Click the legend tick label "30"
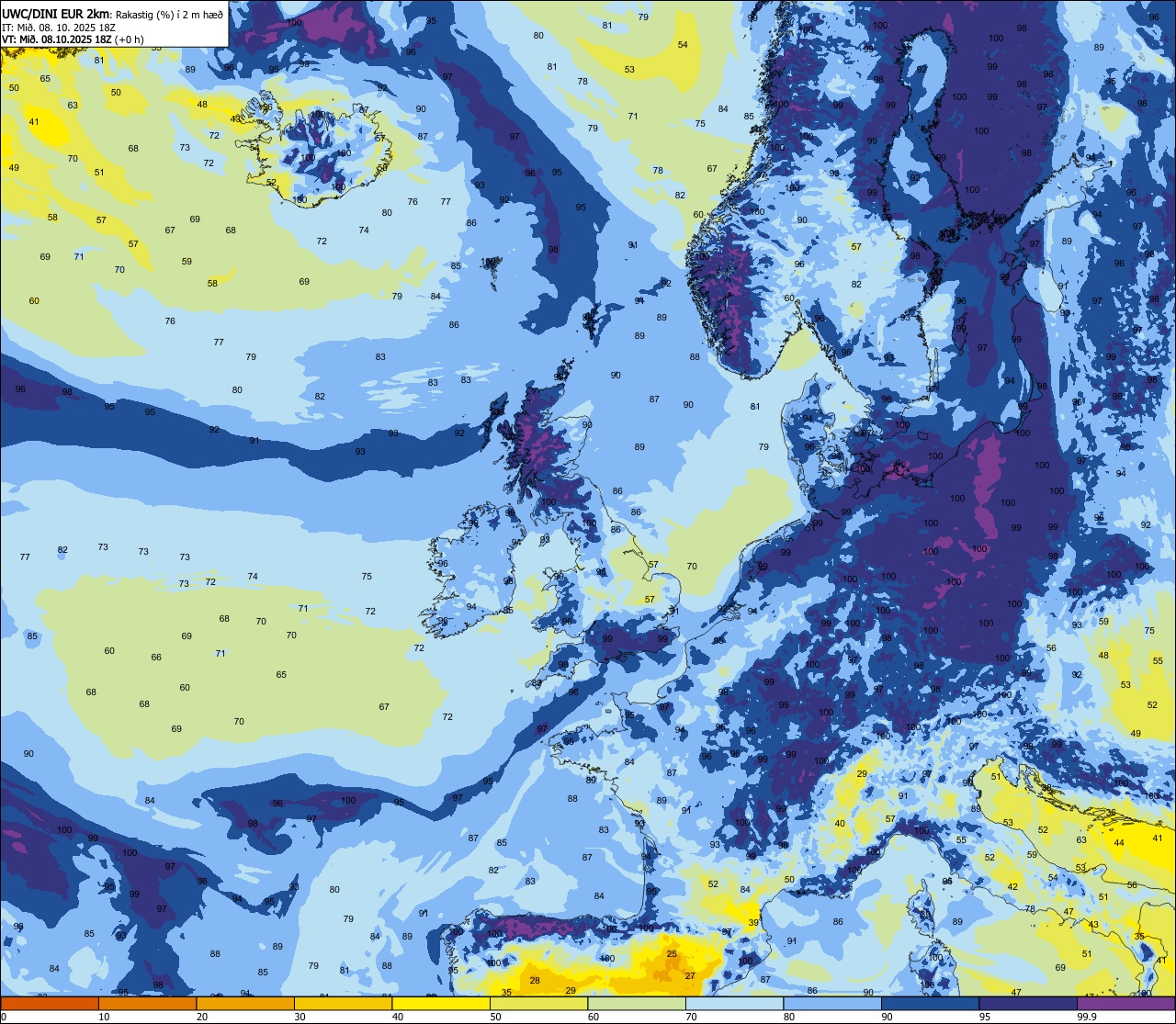Viewport: 1176px width, 1024px height. [300, 1016]
